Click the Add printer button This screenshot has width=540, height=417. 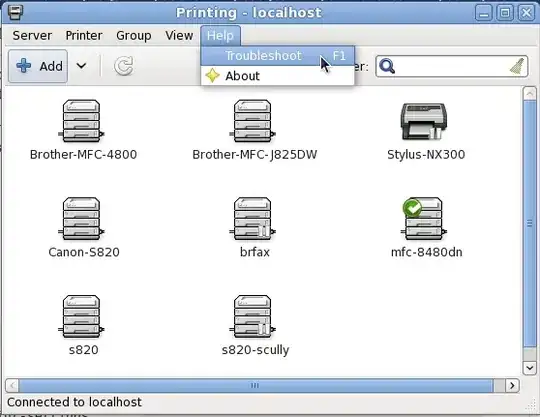coord(38,66)
